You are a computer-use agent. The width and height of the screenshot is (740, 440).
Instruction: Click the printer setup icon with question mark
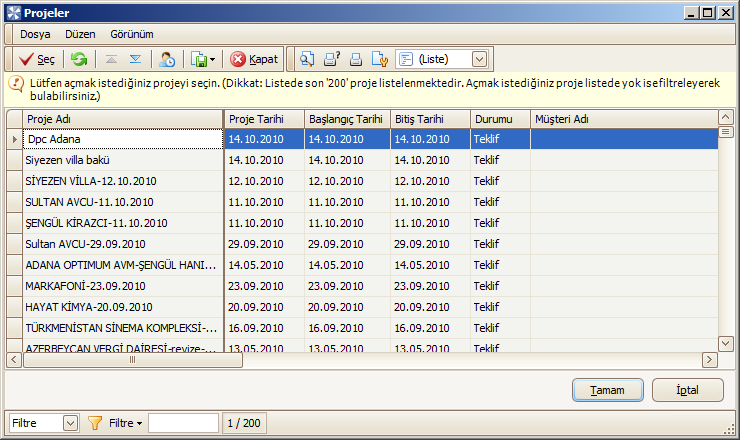pyautogui.click(x=332, y=59)
